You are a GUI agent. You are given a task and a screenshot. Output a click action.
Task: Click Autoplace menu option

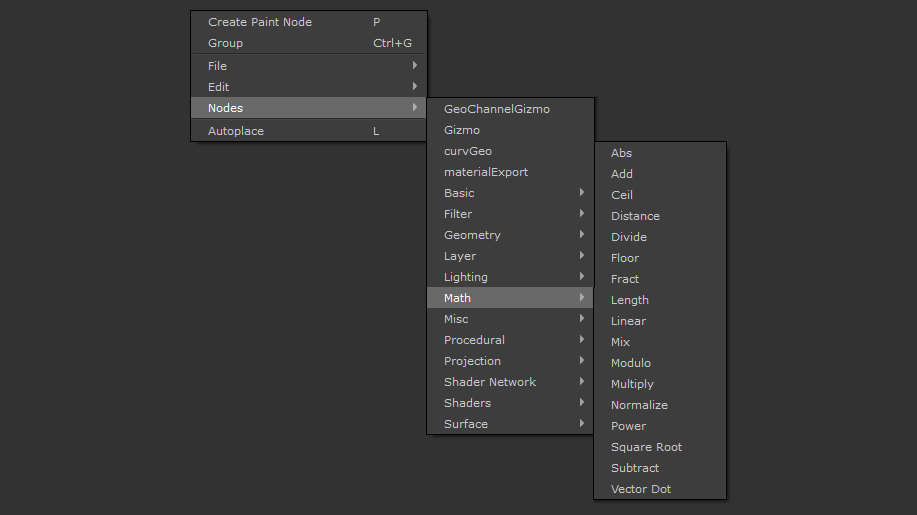pyautogui.click(x=236, y=131)
